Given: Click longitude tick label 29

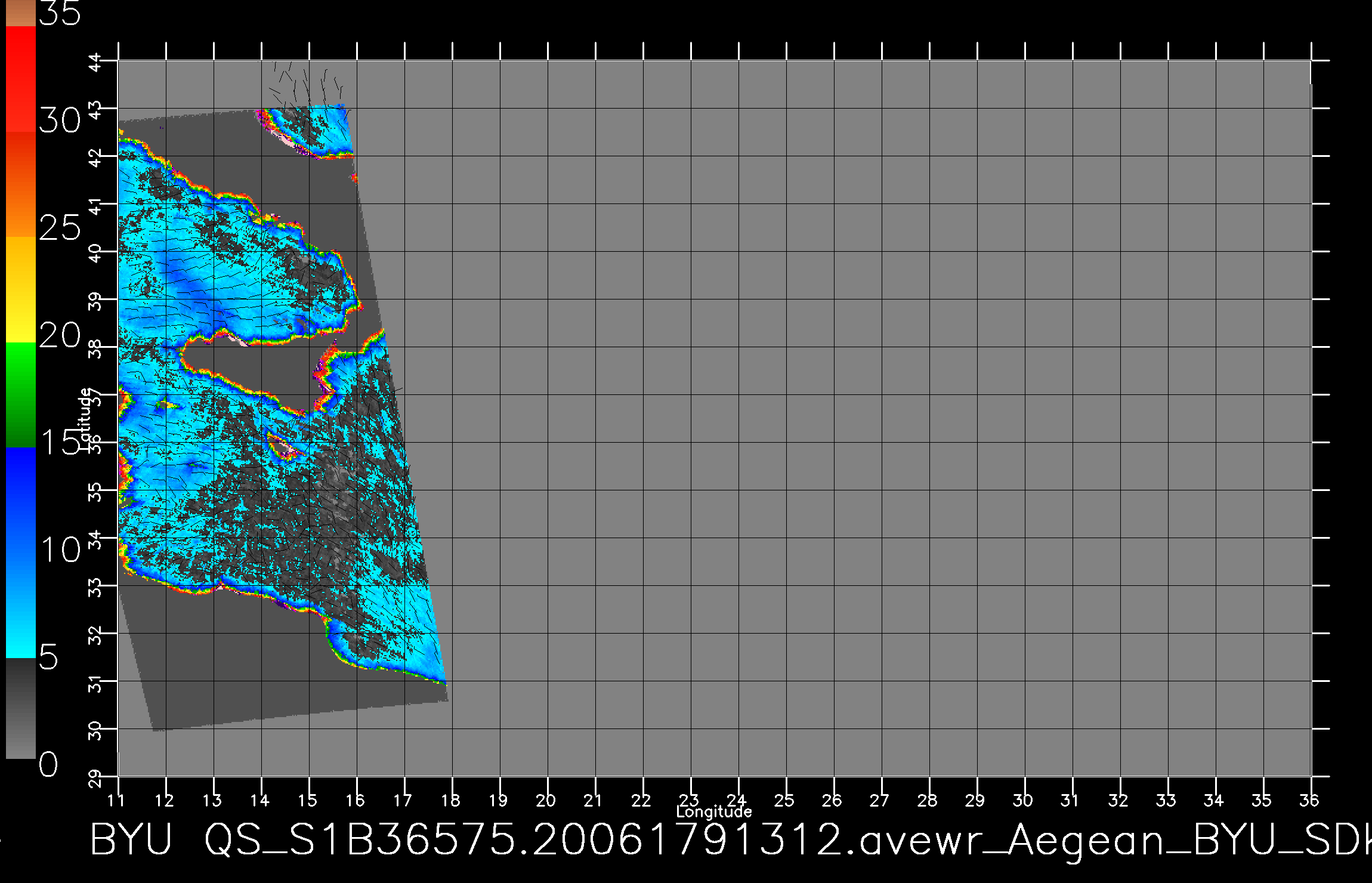Looking at the screenshot, I should (x=975, y=800).
